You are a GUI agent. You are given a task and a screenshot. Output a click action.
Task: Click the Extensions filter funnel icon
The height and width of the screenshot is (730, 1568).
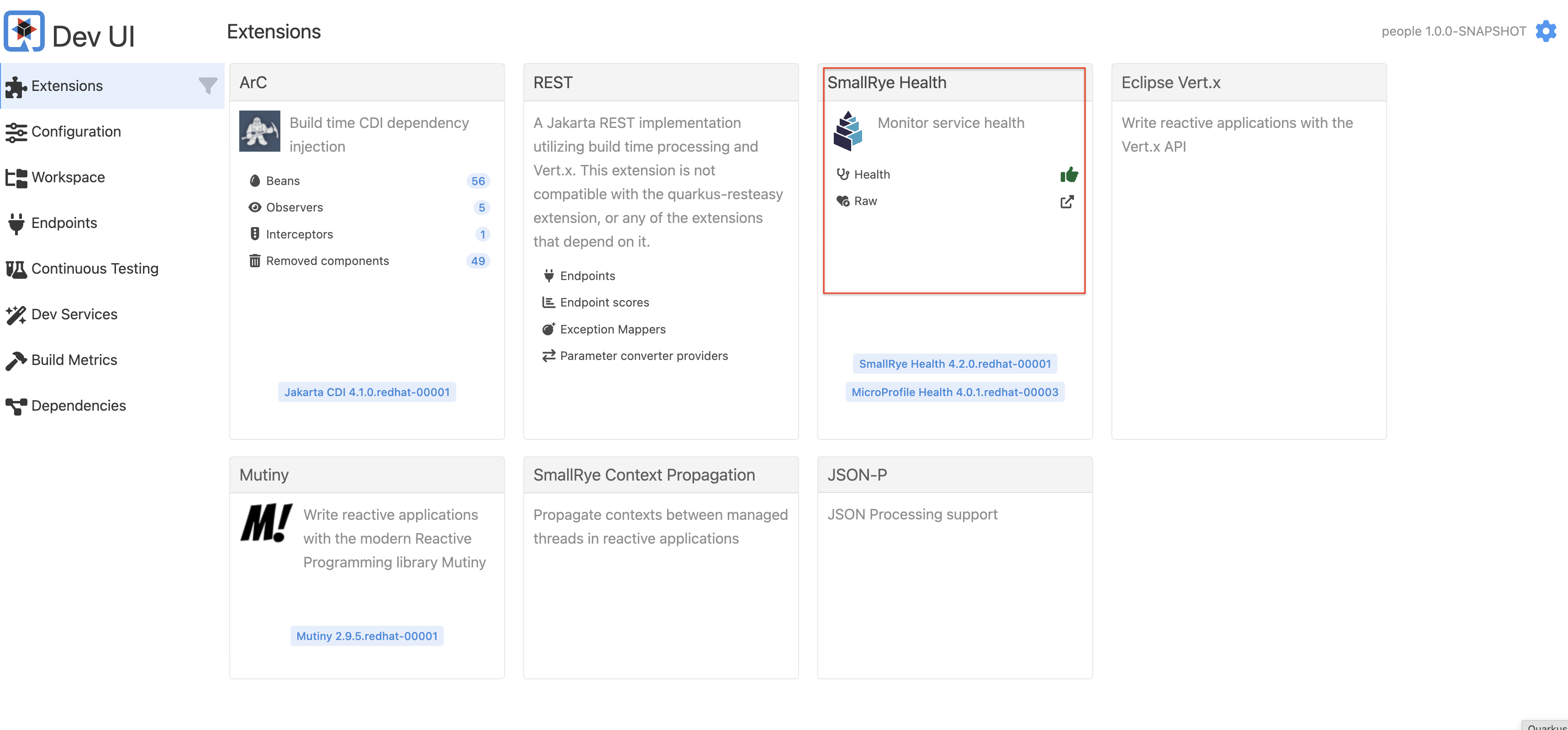pos(208,86)
